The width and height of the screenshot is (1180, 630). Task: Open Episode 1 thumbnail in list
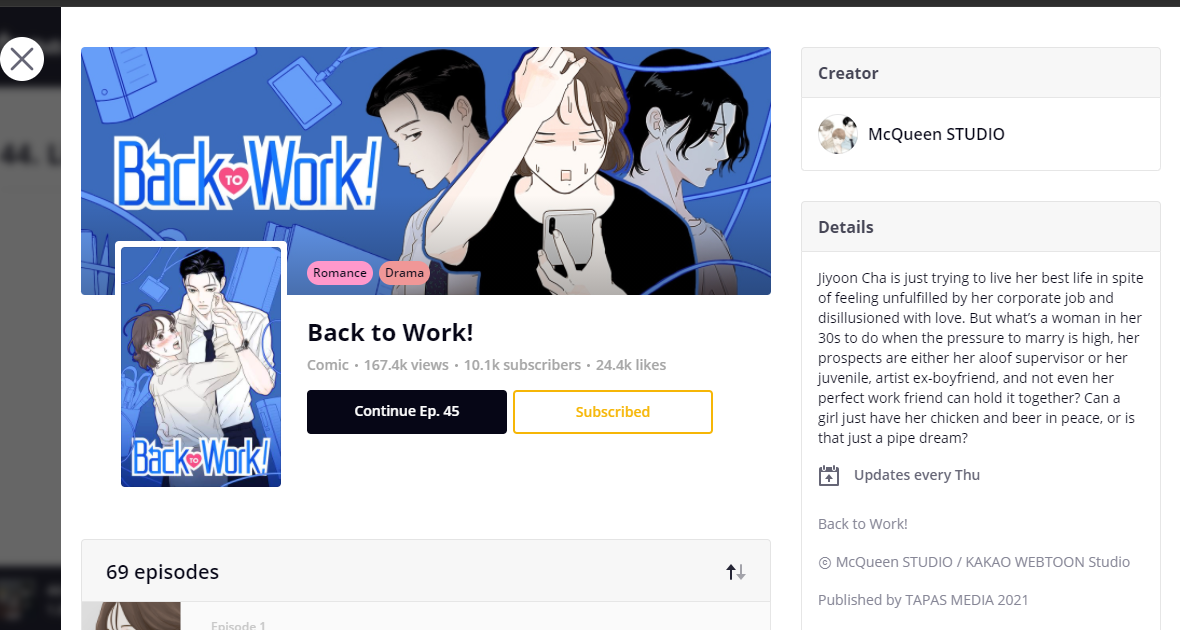tap(131, 616)
